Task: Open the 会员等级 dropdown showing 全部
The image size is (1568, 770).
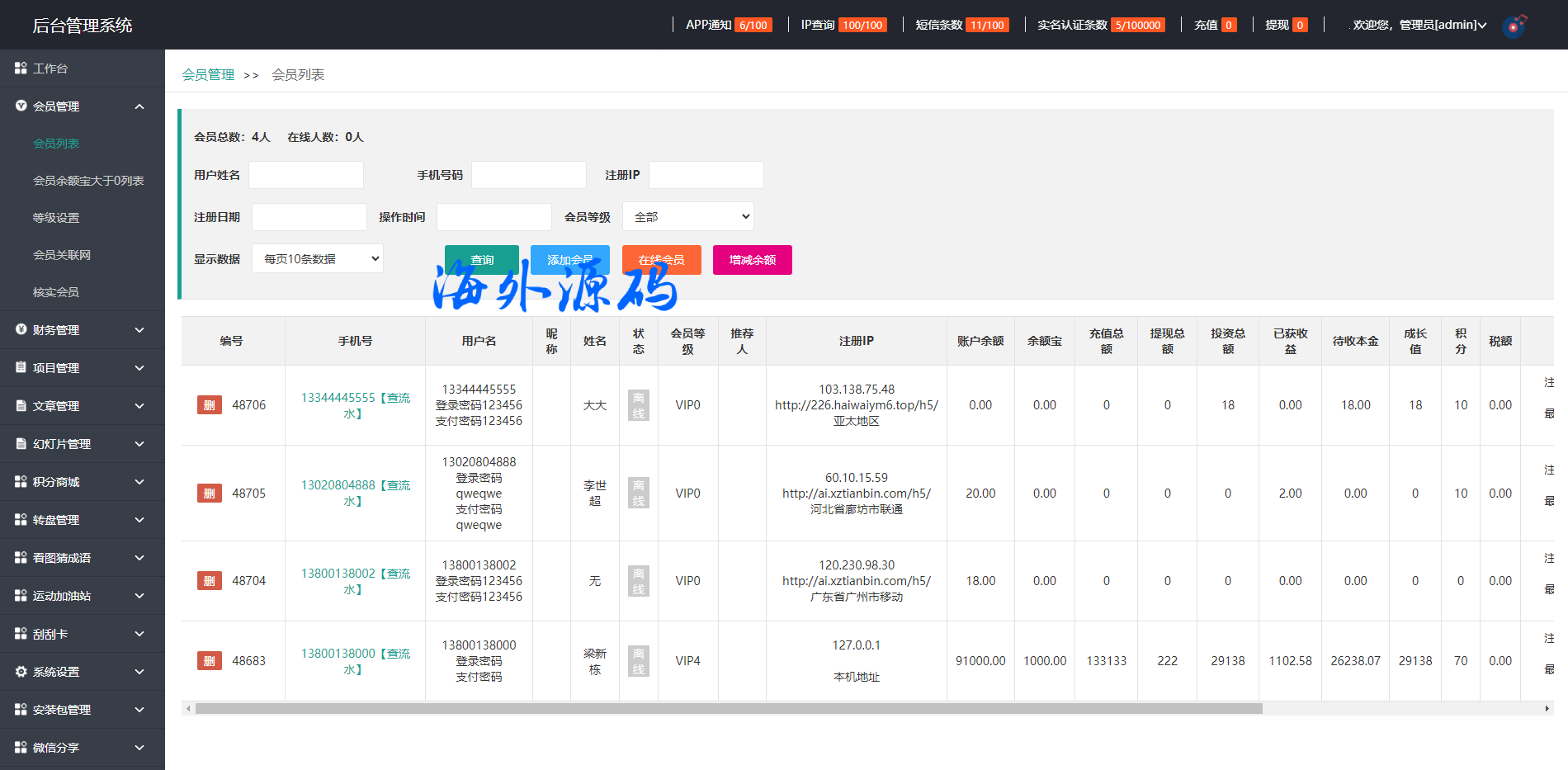Action: coord(687,217)
